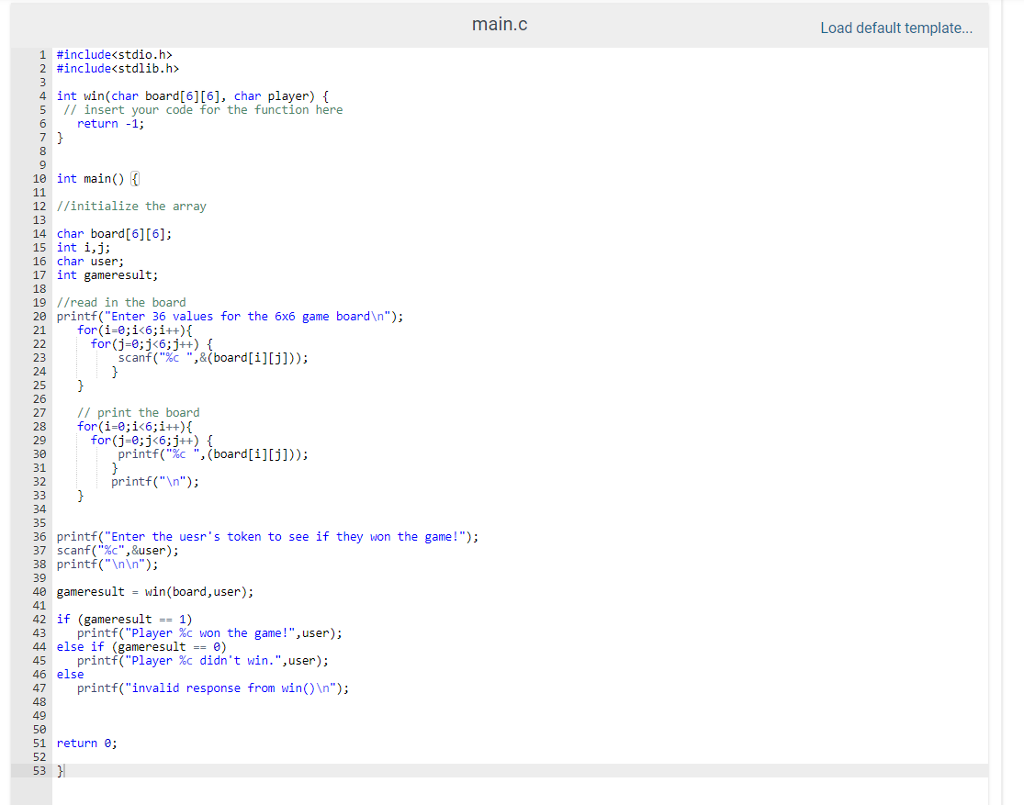
Task: Click line number 10 in the gutter
Action: (x=39, y=178)
